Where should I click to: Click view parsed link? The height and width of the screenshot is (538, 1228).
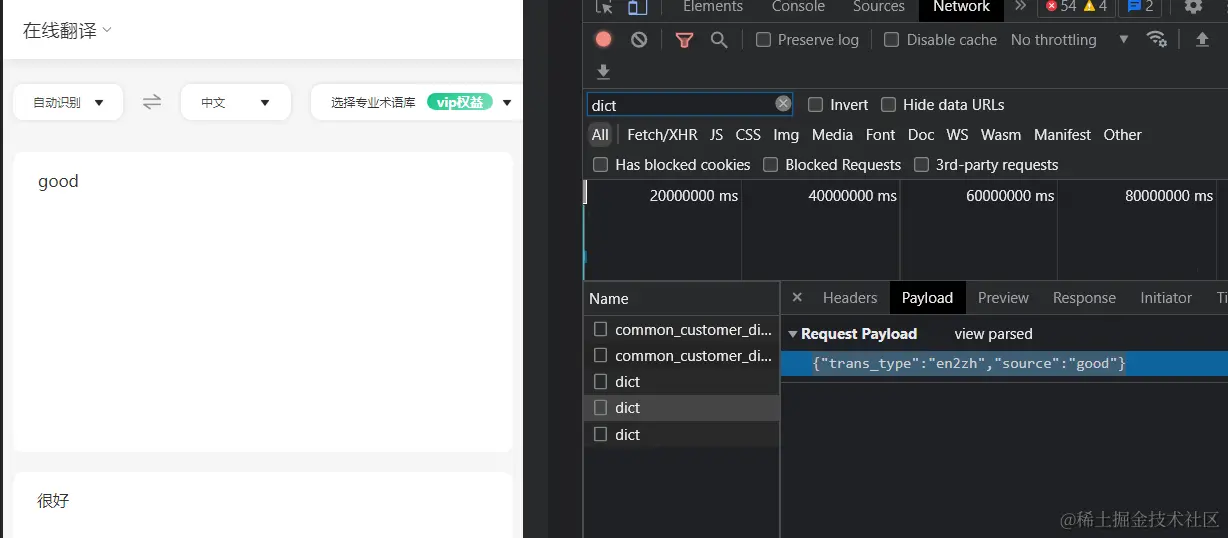[x=993, y=334]
